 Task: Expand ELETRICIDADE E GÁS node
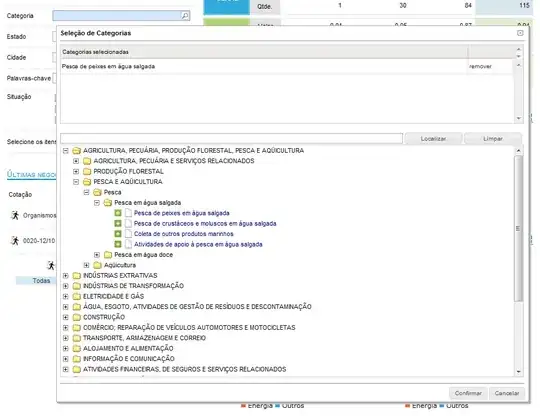point(66,297)
